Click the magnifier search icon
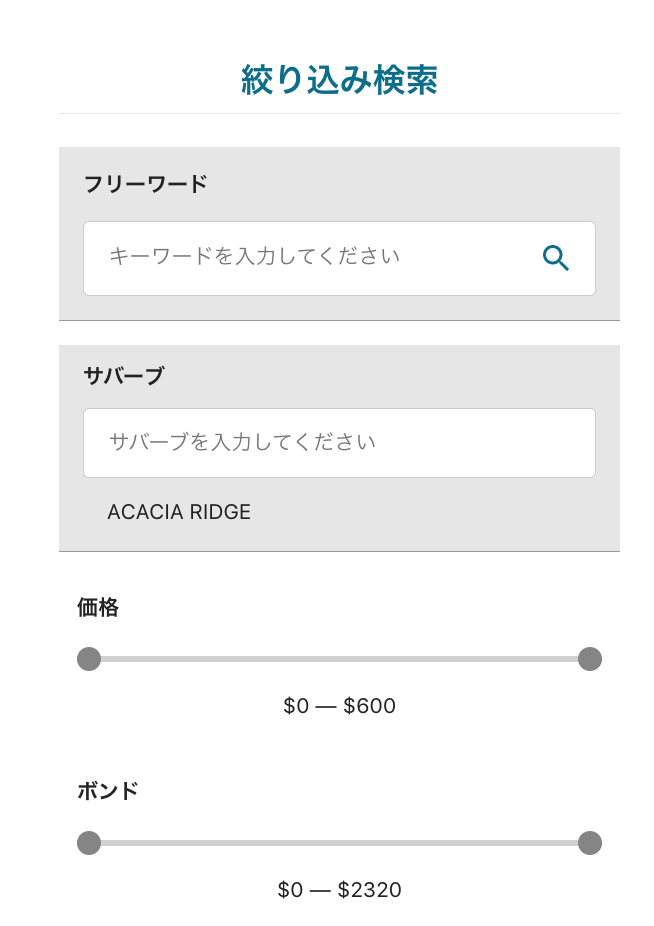 (555, 259)
